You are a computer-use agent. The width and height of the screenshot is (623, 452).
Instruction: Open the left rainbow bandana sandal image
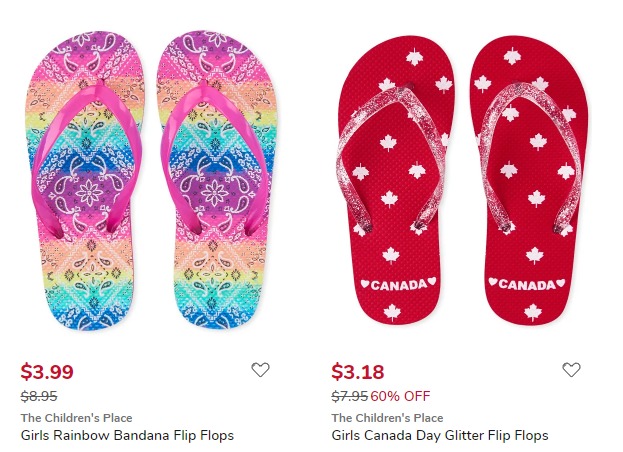point(85,181)
